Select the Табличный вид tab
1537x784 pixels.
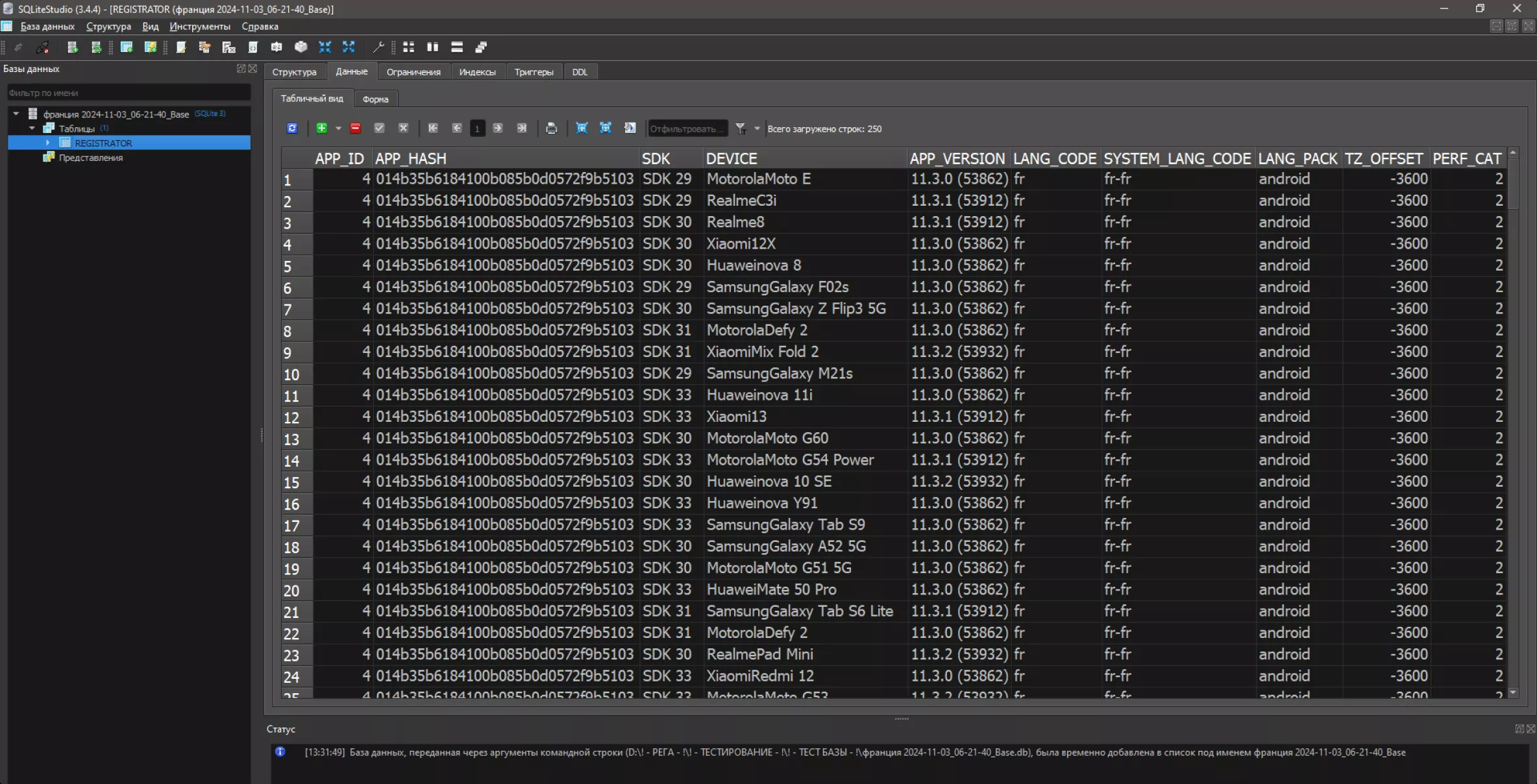312,99
